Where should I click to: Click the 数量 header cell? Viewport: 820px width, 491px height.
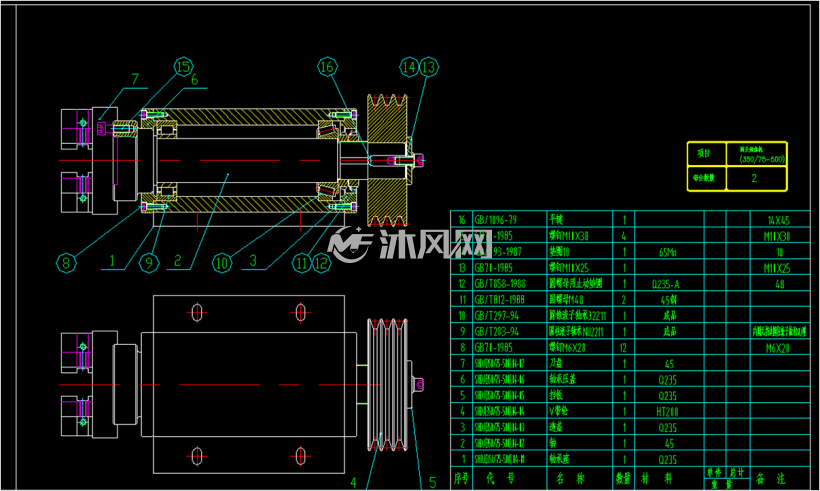pos(623,478)
